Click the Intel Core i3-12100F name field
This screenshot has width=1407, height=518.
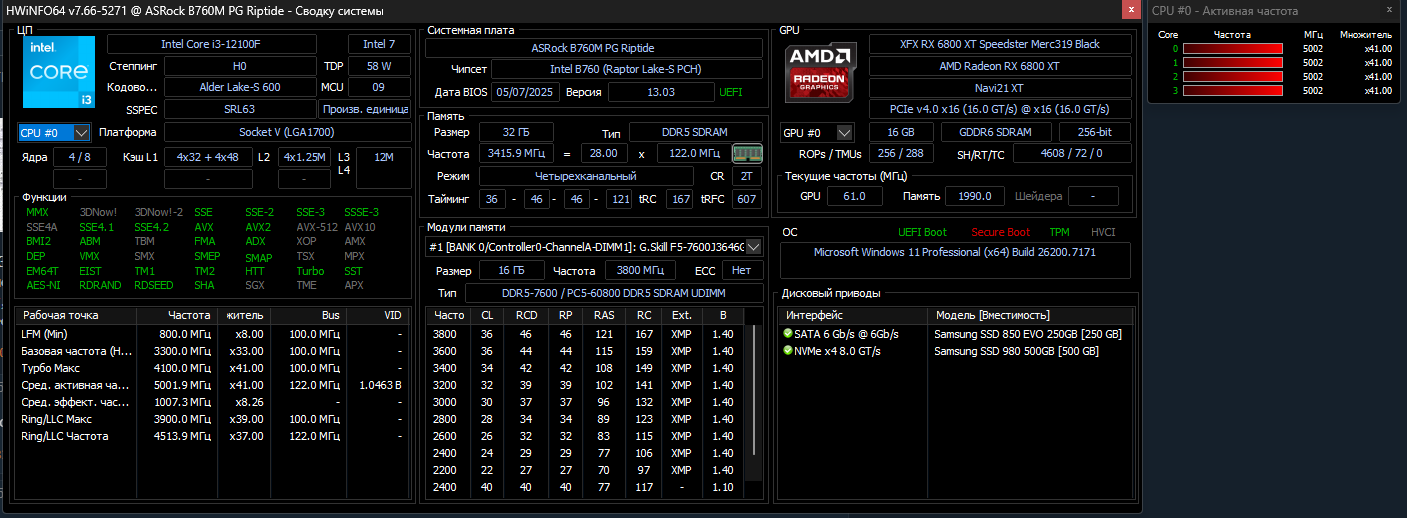point(212,44)
